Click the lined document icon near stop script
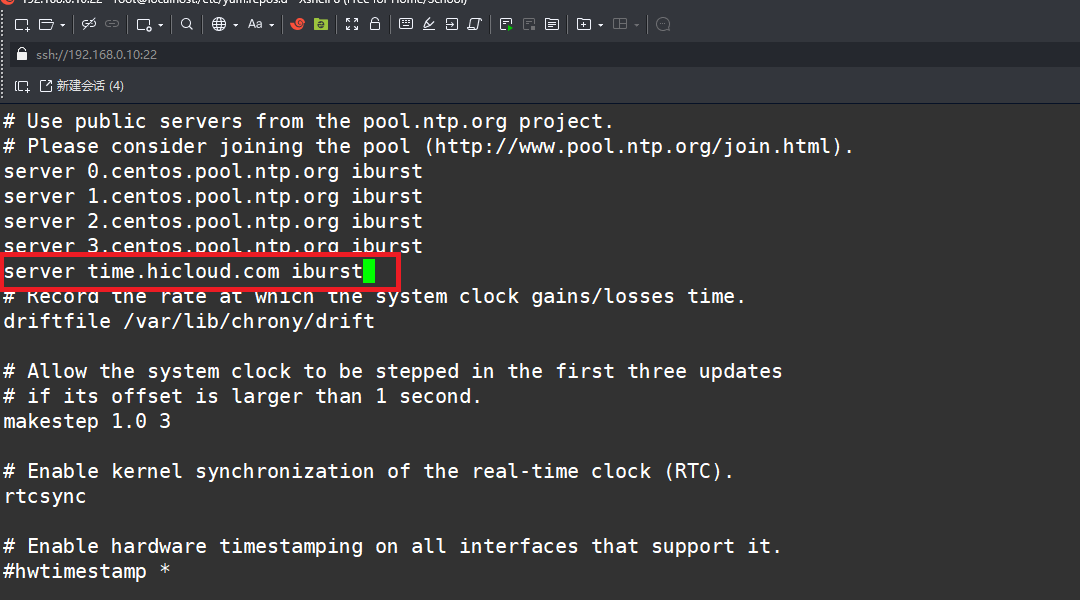Screen dimensions: 1080x600 [x=552, y=25]
